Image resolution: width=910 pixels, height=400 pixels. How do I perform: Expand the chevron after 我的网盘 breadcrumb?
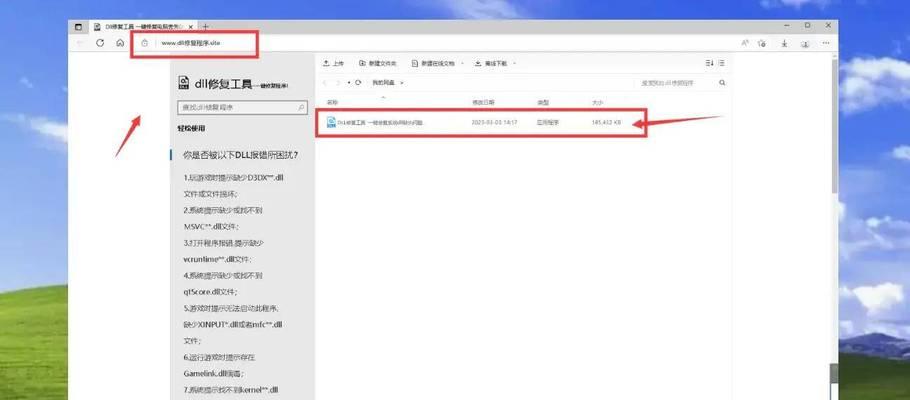[x=402, y=83]
